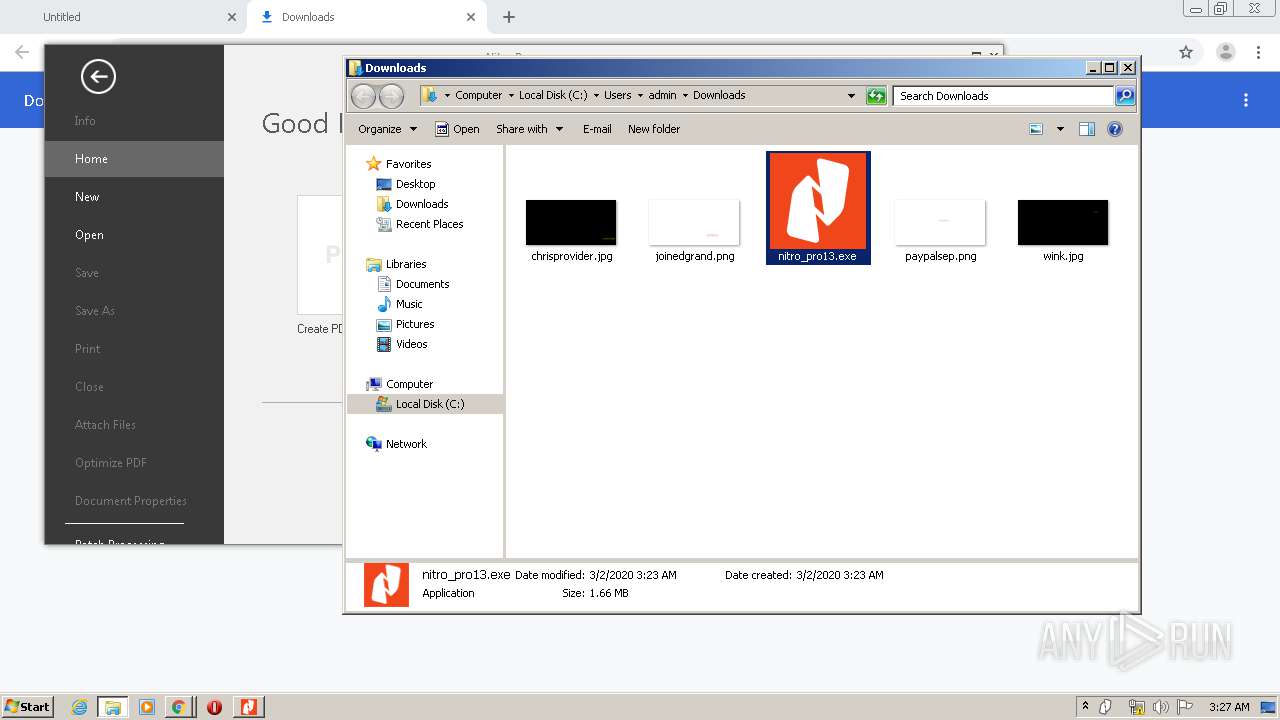The image size is (1280, 720).
Task: Open Pictures library in navigation pane
Action: [x=405, y=324]
